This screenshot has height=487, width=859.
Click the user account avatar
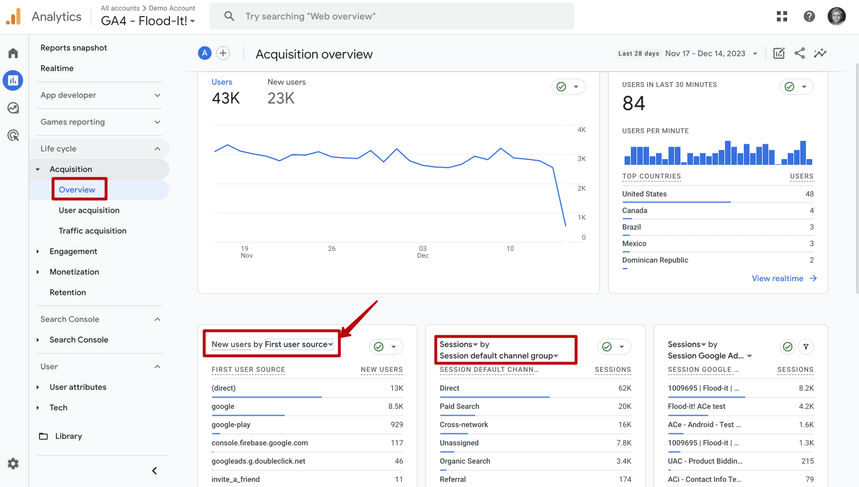pyautogui.click(x=837, y=16)
